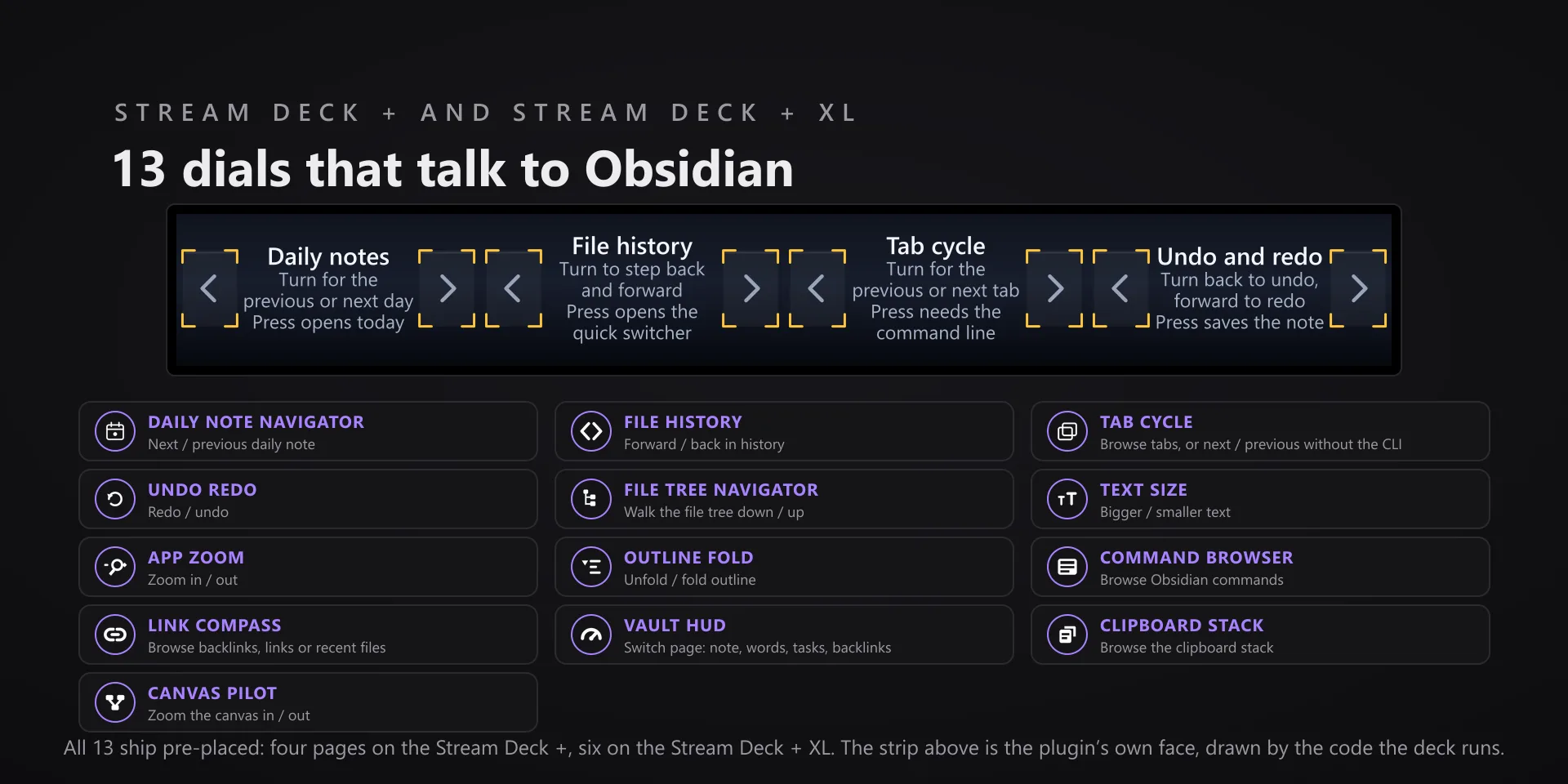Click 'Browse the clipboard stack' description

click(1186, 648)
